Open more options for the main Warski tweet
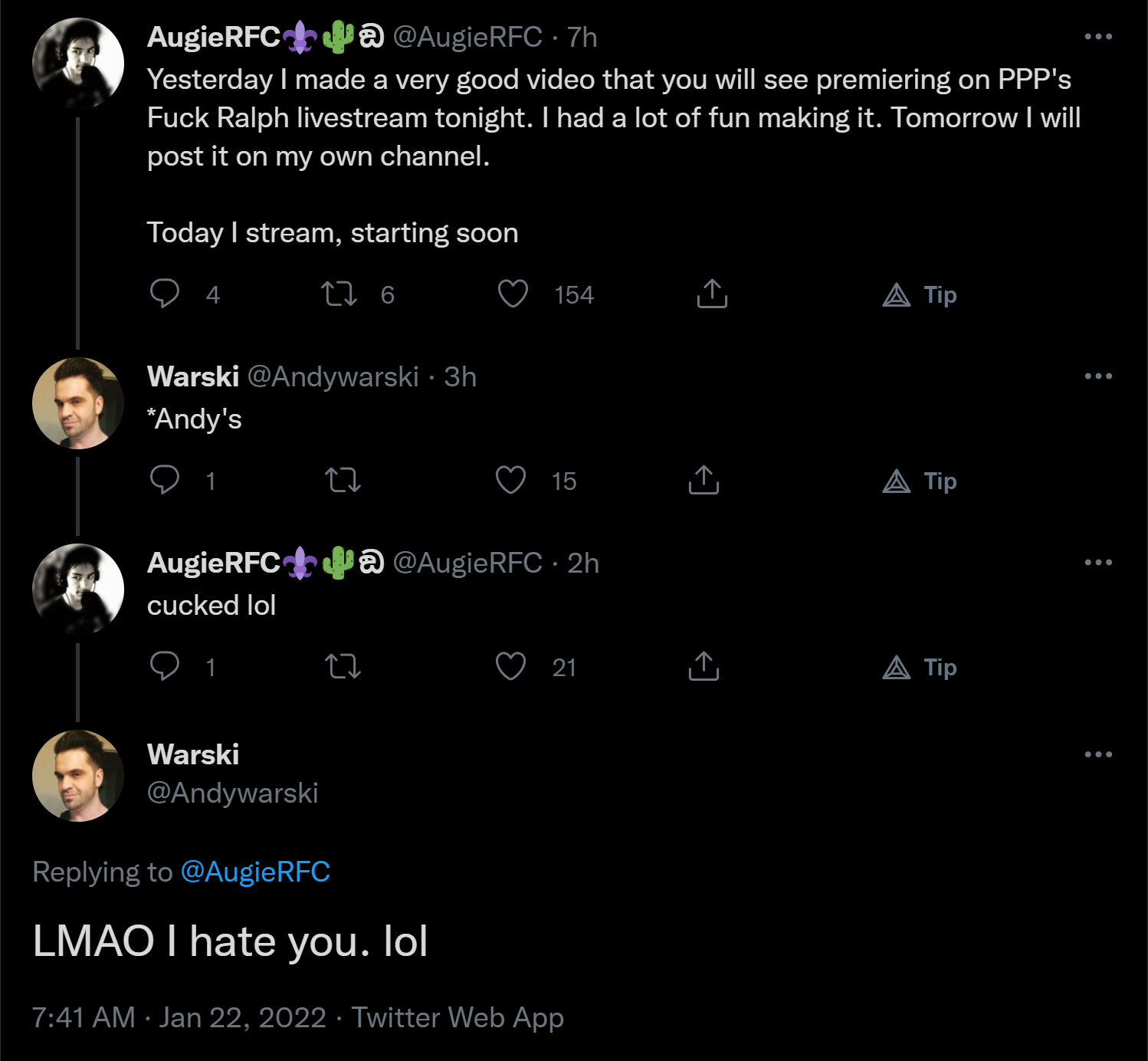 1098,754
